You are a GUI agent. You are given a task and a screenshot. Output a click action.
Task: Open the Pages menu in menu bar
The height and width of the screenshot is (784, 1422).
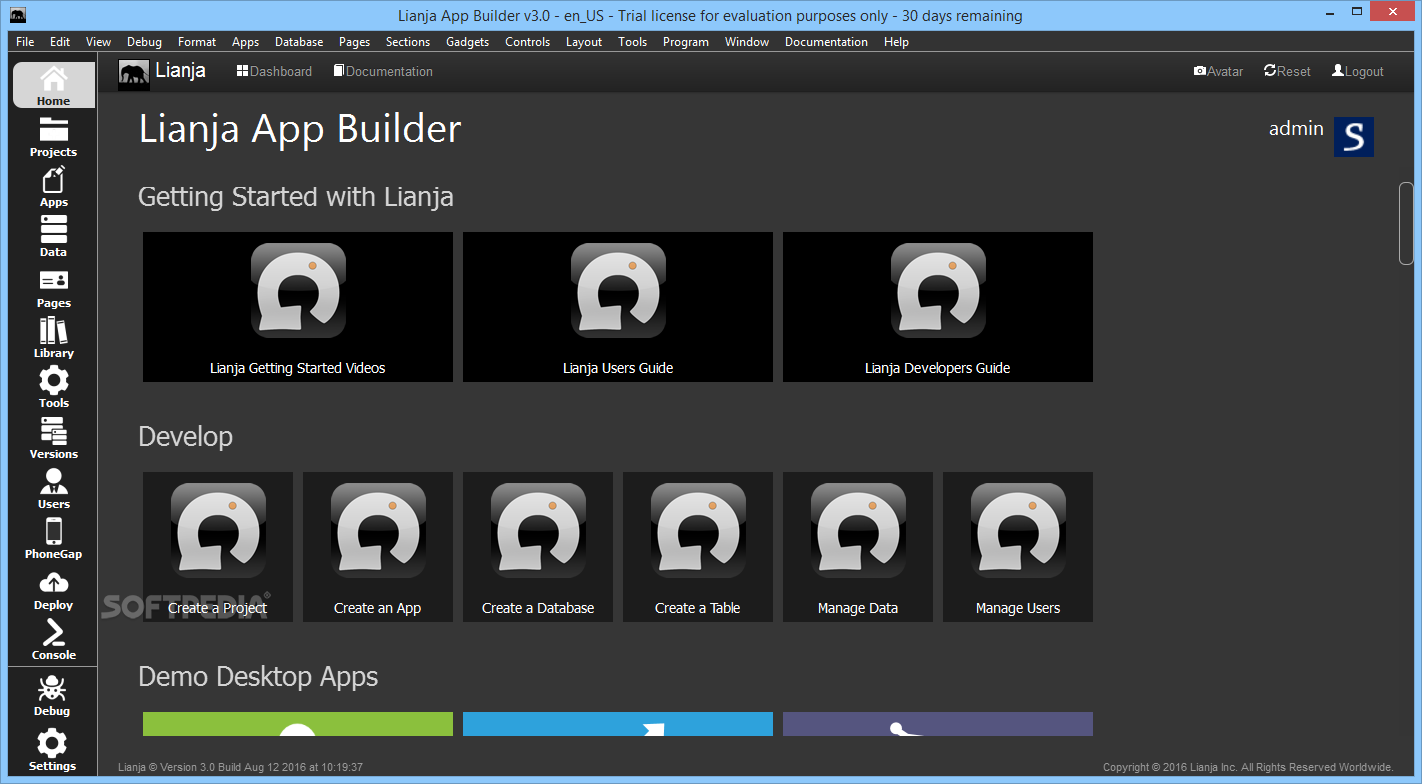click(x=354, y=42)
